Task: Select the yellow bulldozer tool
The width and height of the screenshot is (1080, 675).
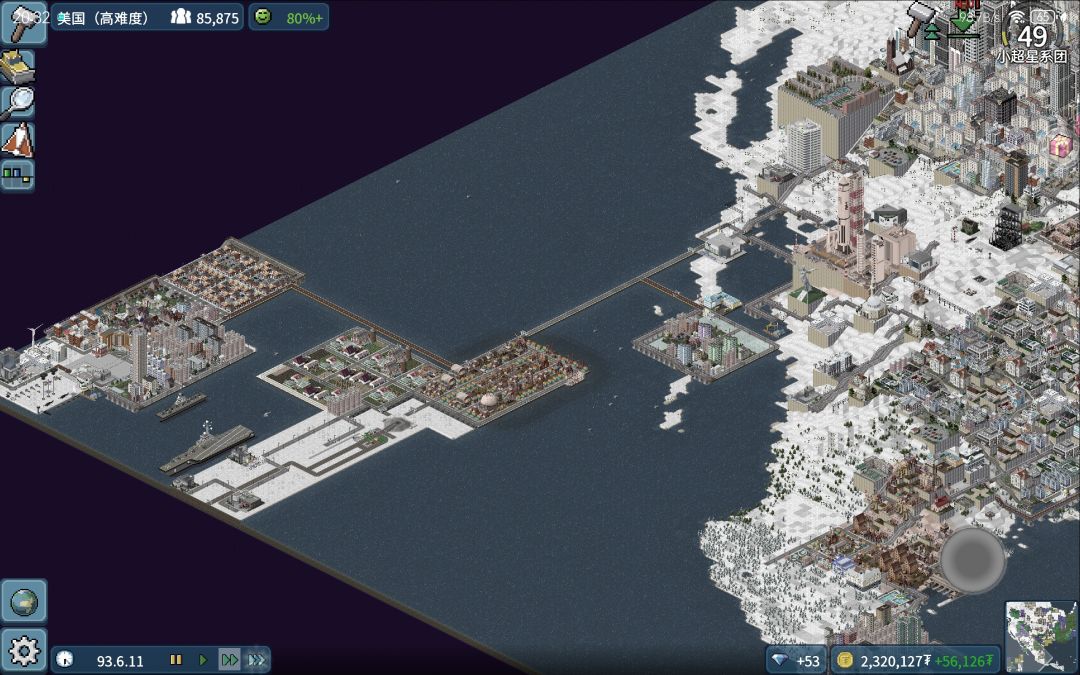Action: (x=17, y=67)
